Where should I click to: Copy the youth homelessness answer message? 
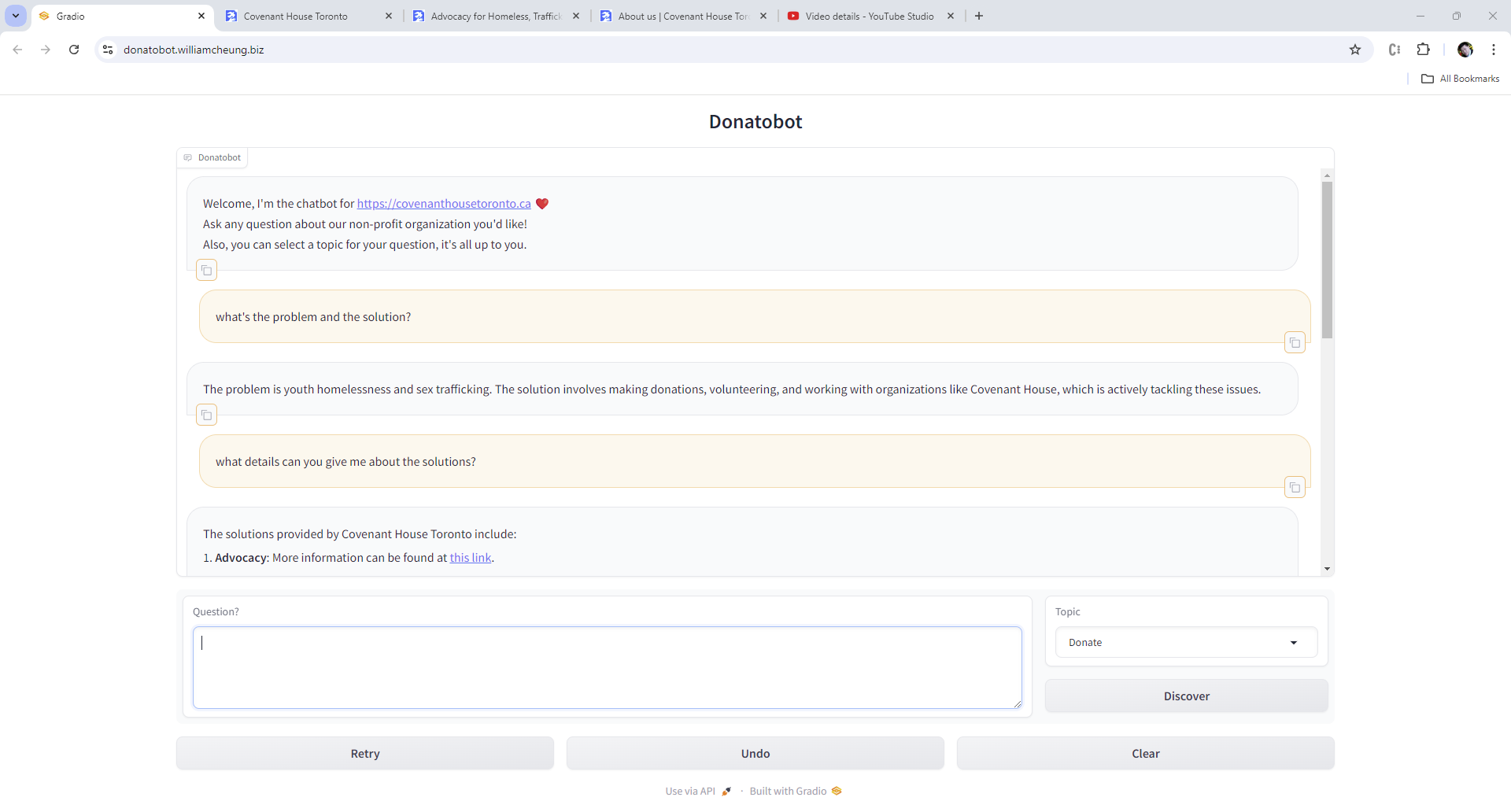point(206,415)
